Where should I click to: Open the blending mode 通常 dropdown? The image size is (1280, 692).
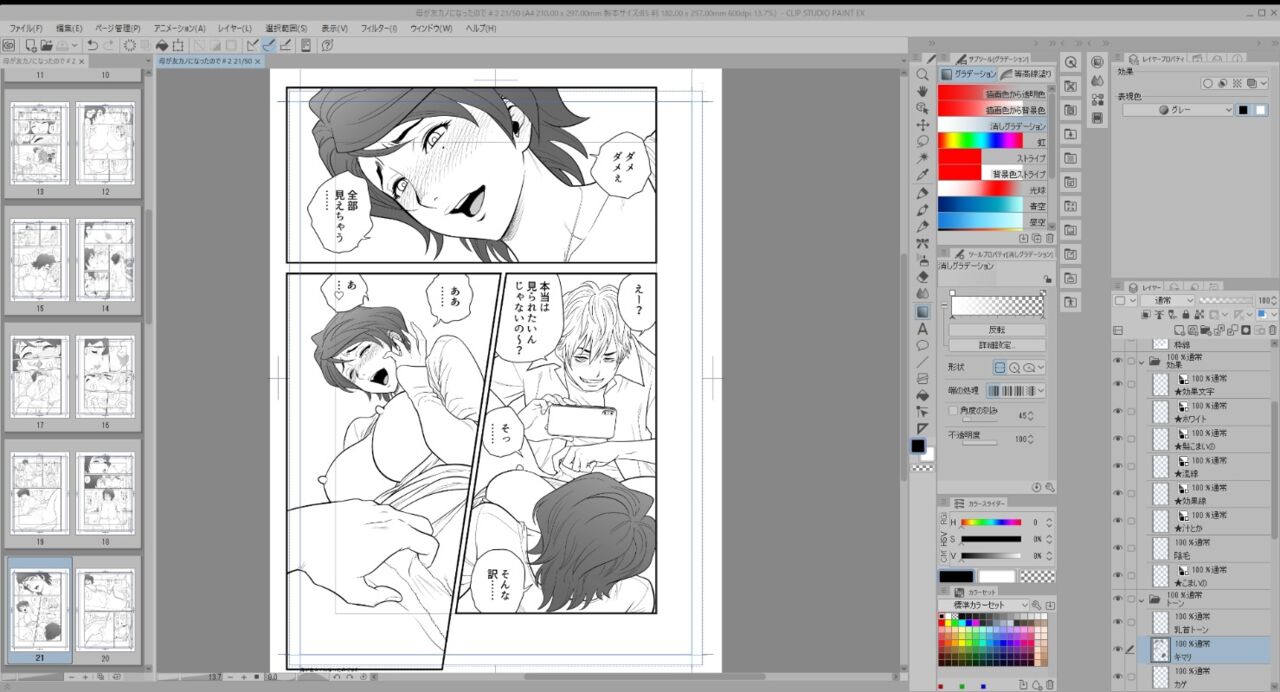1167,300
